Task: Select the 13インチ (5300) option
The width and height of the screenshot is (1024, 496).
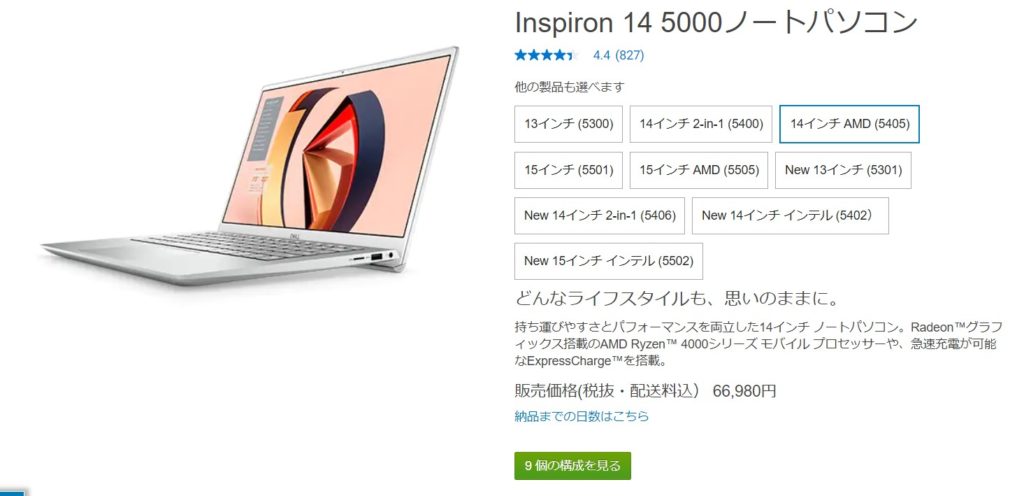Action: coord(568,124)
